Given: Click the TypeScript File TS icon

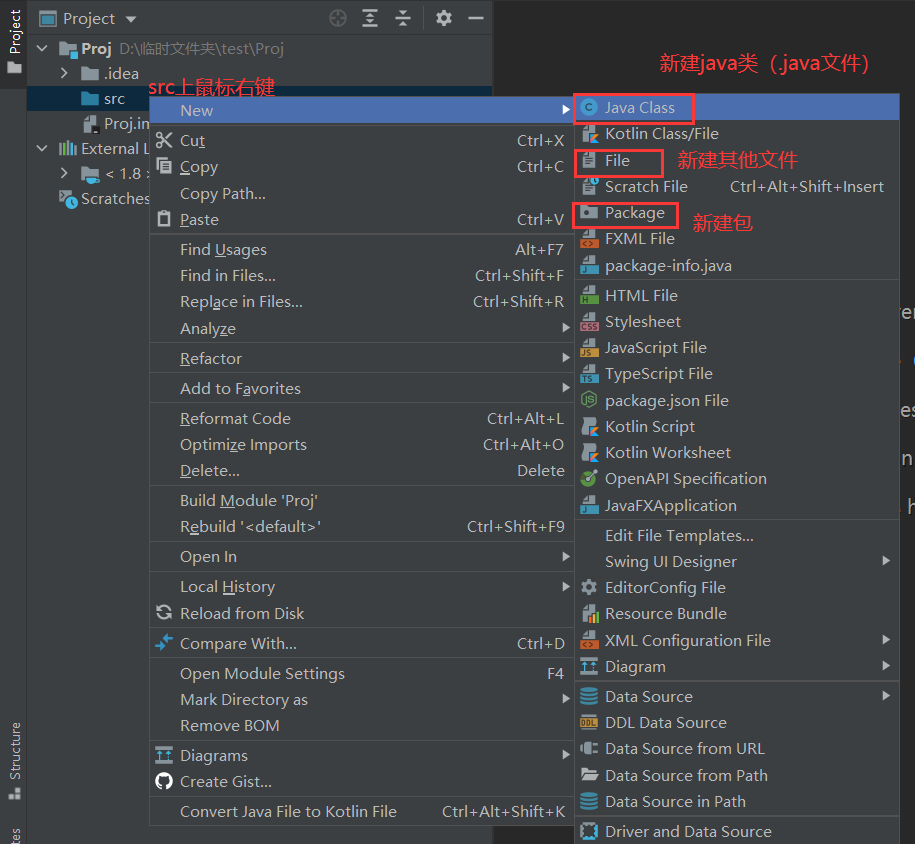Looking at the screenshot, I should pyautogui.click(x=589, y=374).
